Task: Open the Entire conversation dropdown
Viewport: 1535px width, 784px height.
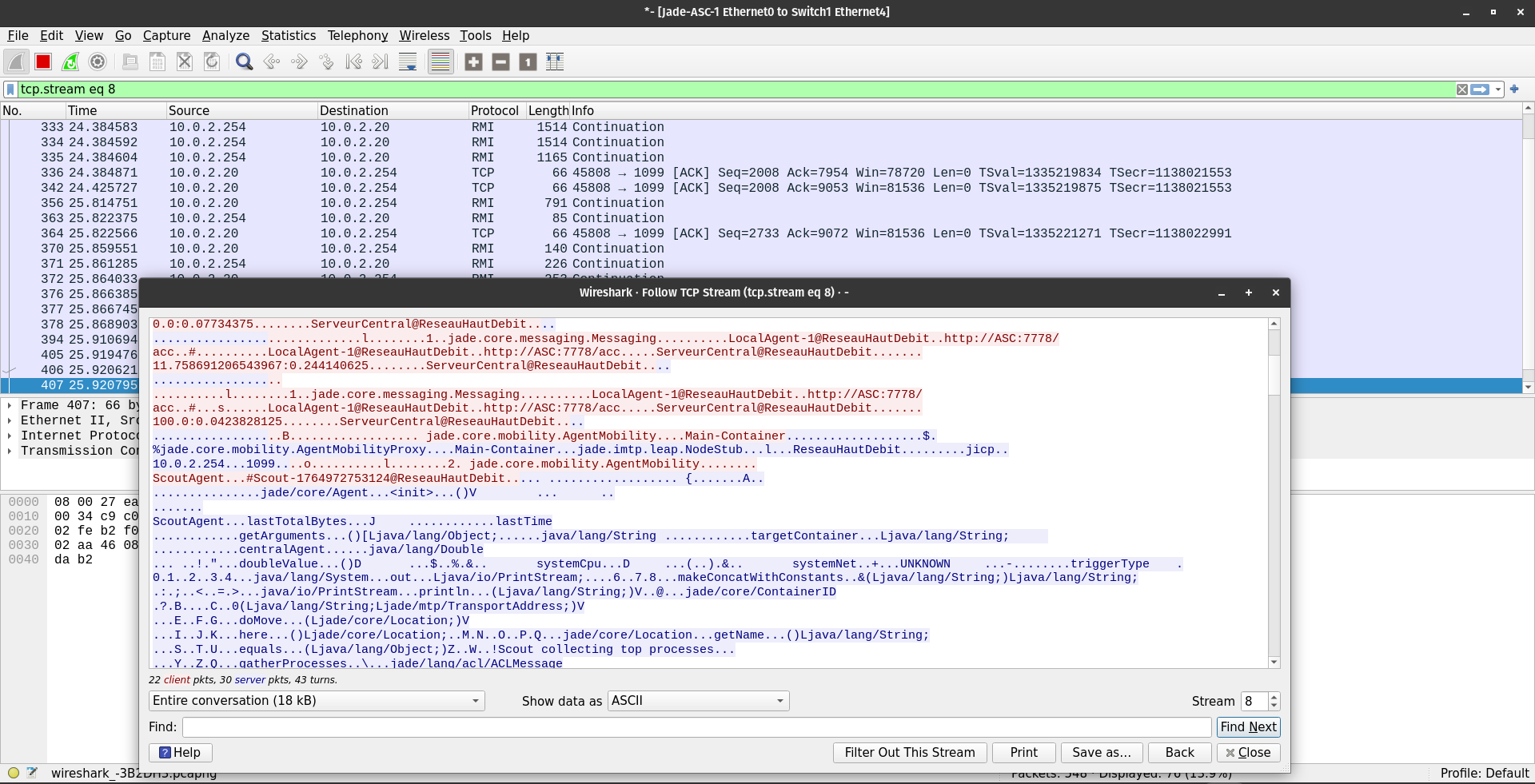Action: 317,701
